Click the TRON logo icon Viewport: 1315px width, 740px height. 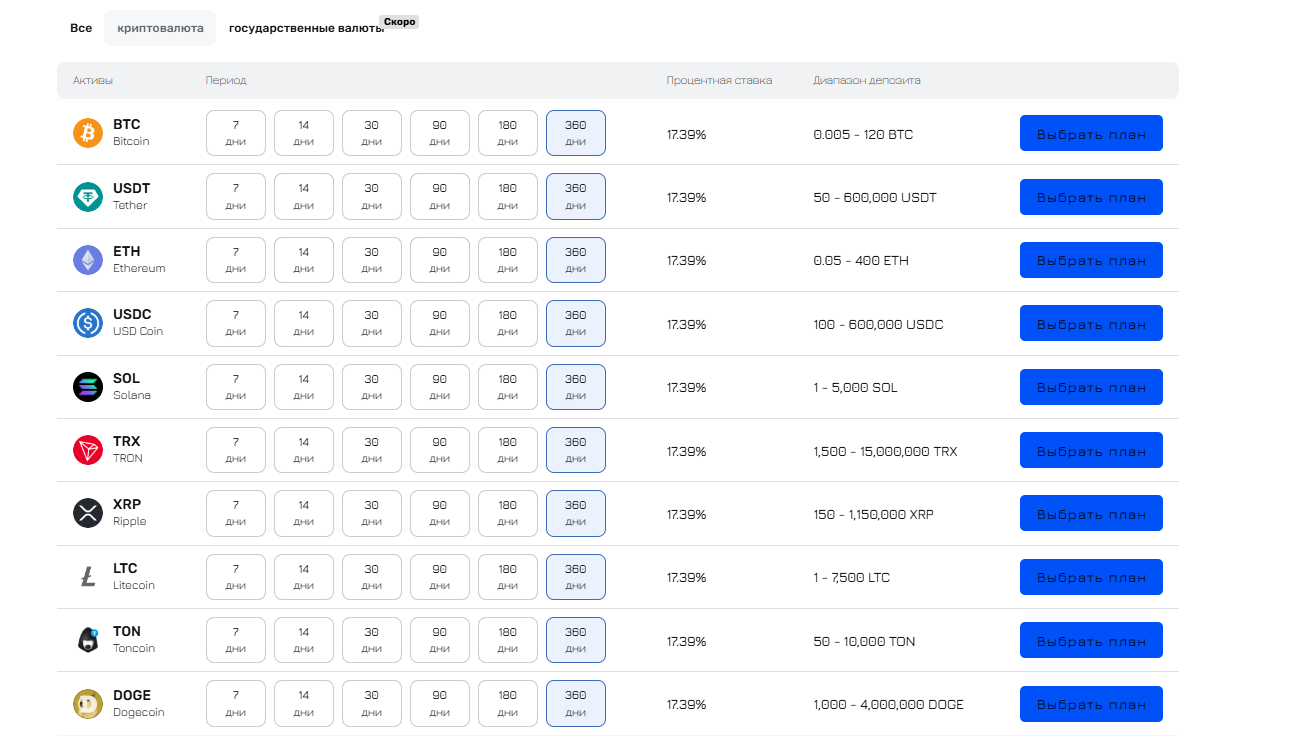pyautogui.click(x=88, y=450)
